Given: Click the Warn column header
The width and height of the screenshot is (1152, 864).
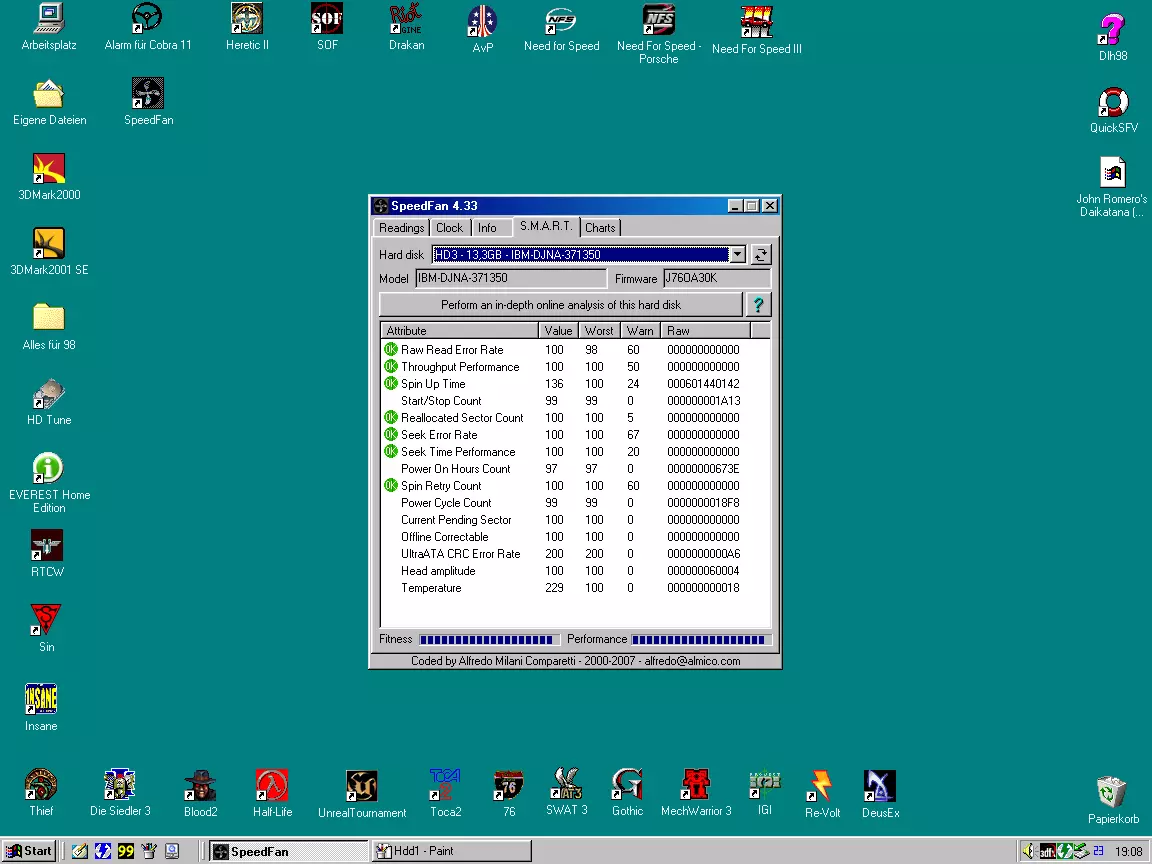Looking at the screenshot, I should click(x=640, y=331).
